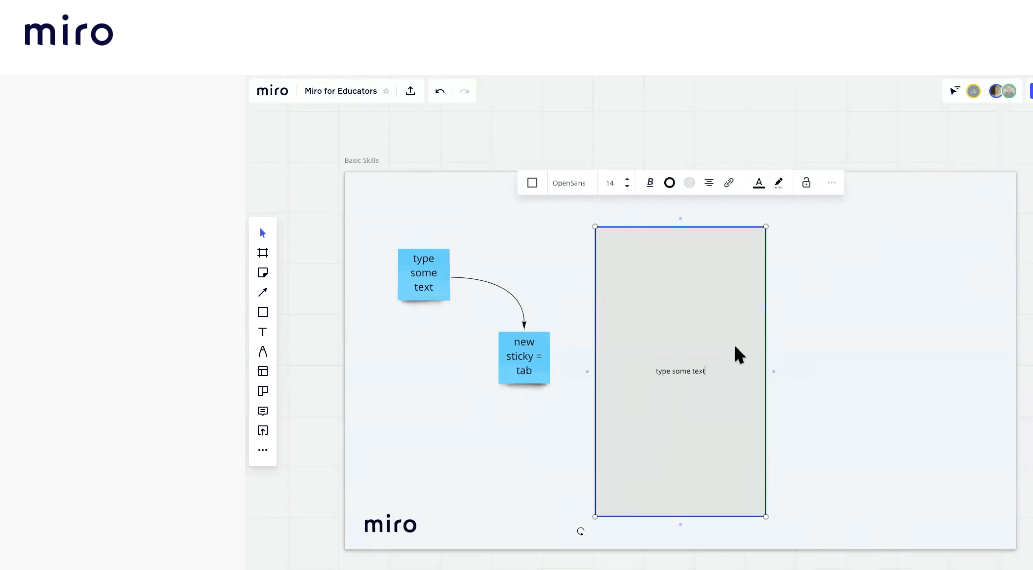The width and height of the screenshot is (1033, 570).
Task: Open more tools ellipsis in left toolbar
Action: click(263, 450)
